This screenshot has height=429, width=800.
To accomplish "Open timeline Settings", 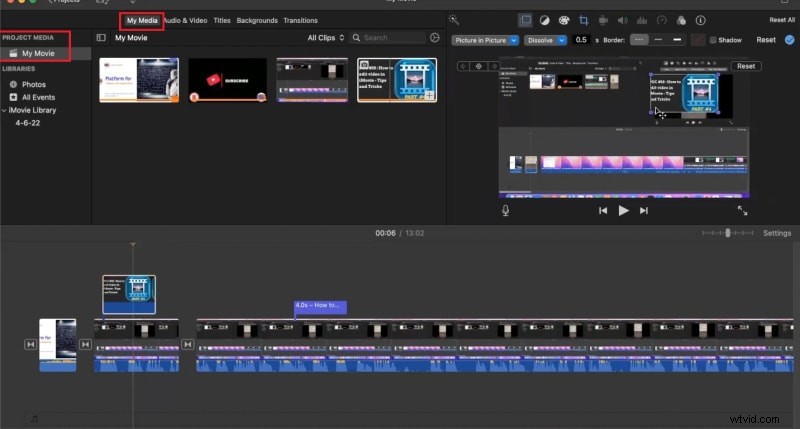I will point(777,233).
